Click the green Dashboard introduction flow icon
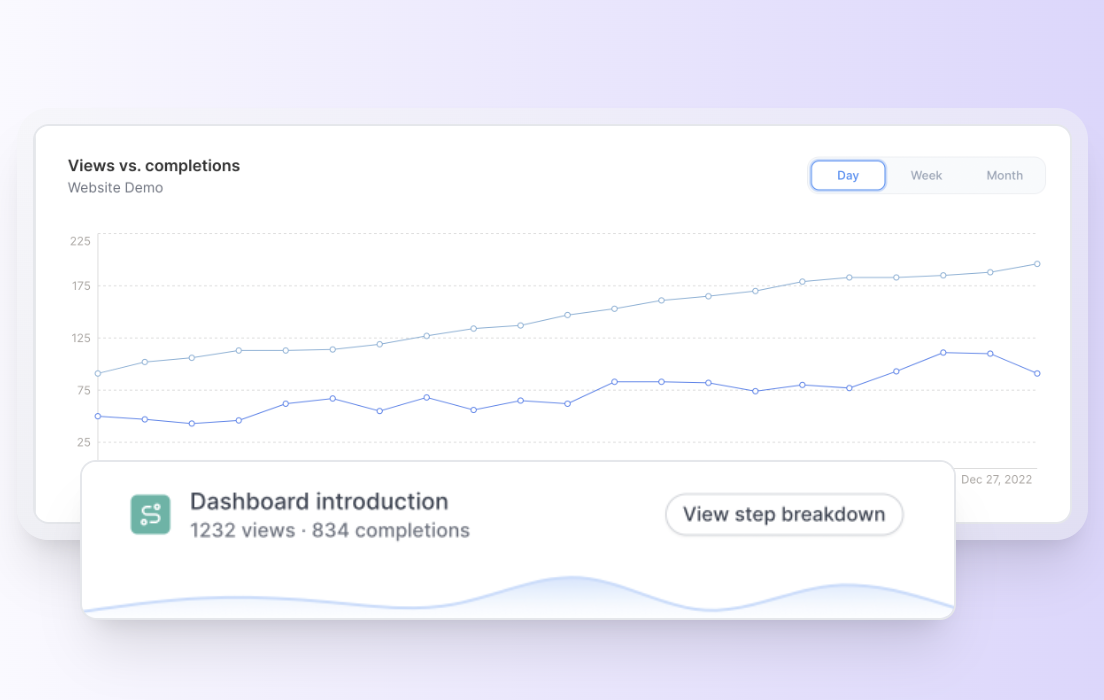The height and width of the screenshot is (700, 1104). point(151,515)
